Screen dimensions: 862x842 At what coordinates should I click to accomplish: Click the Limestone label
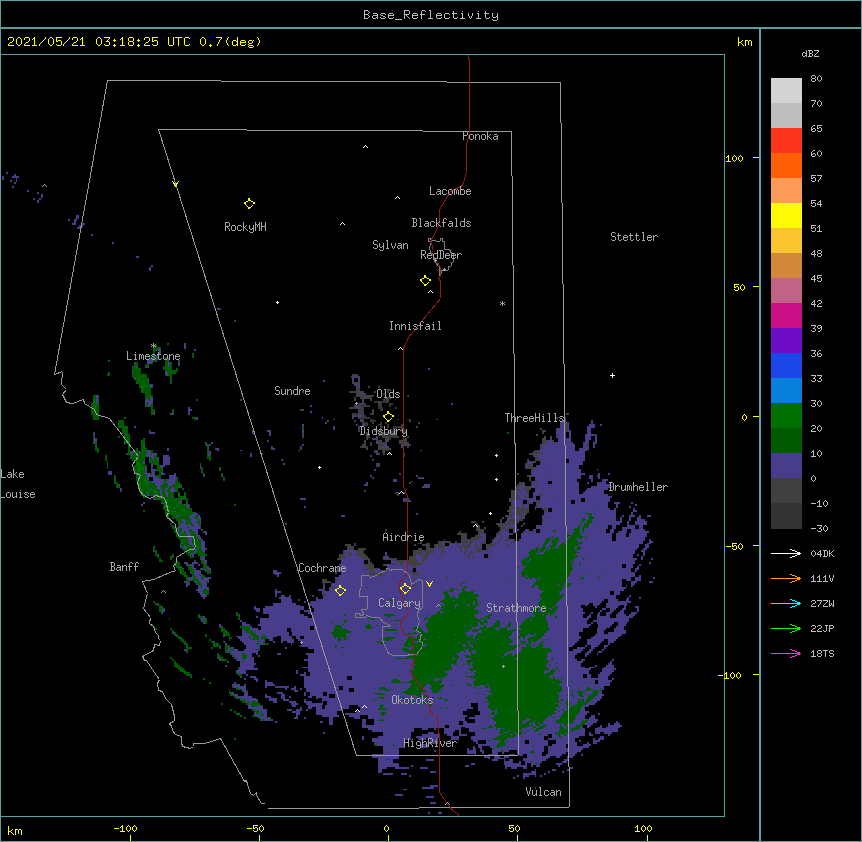[x=153, y=356]
